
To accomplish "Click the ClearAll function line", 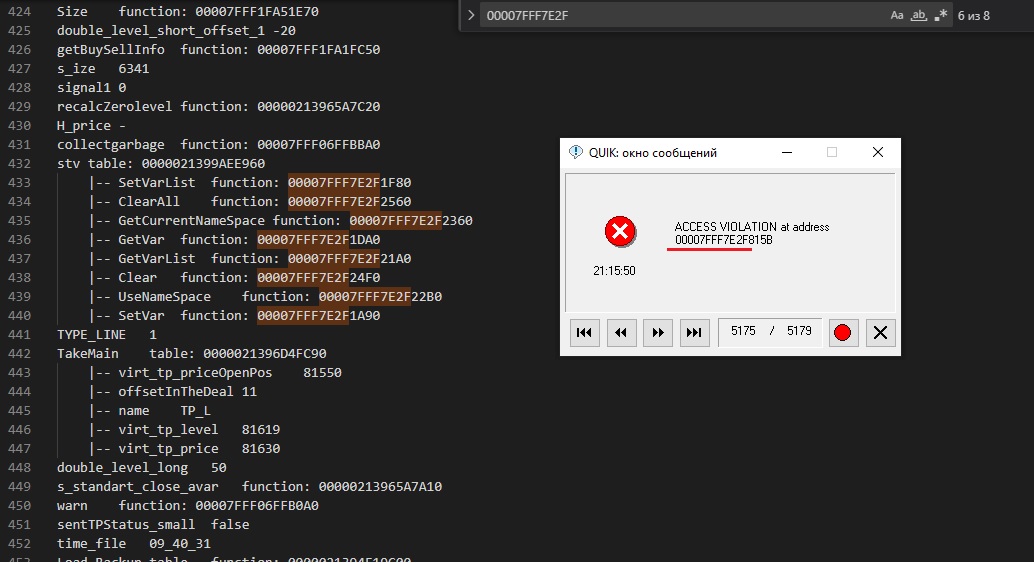I will pyautogui.click(x=250, y=202).
